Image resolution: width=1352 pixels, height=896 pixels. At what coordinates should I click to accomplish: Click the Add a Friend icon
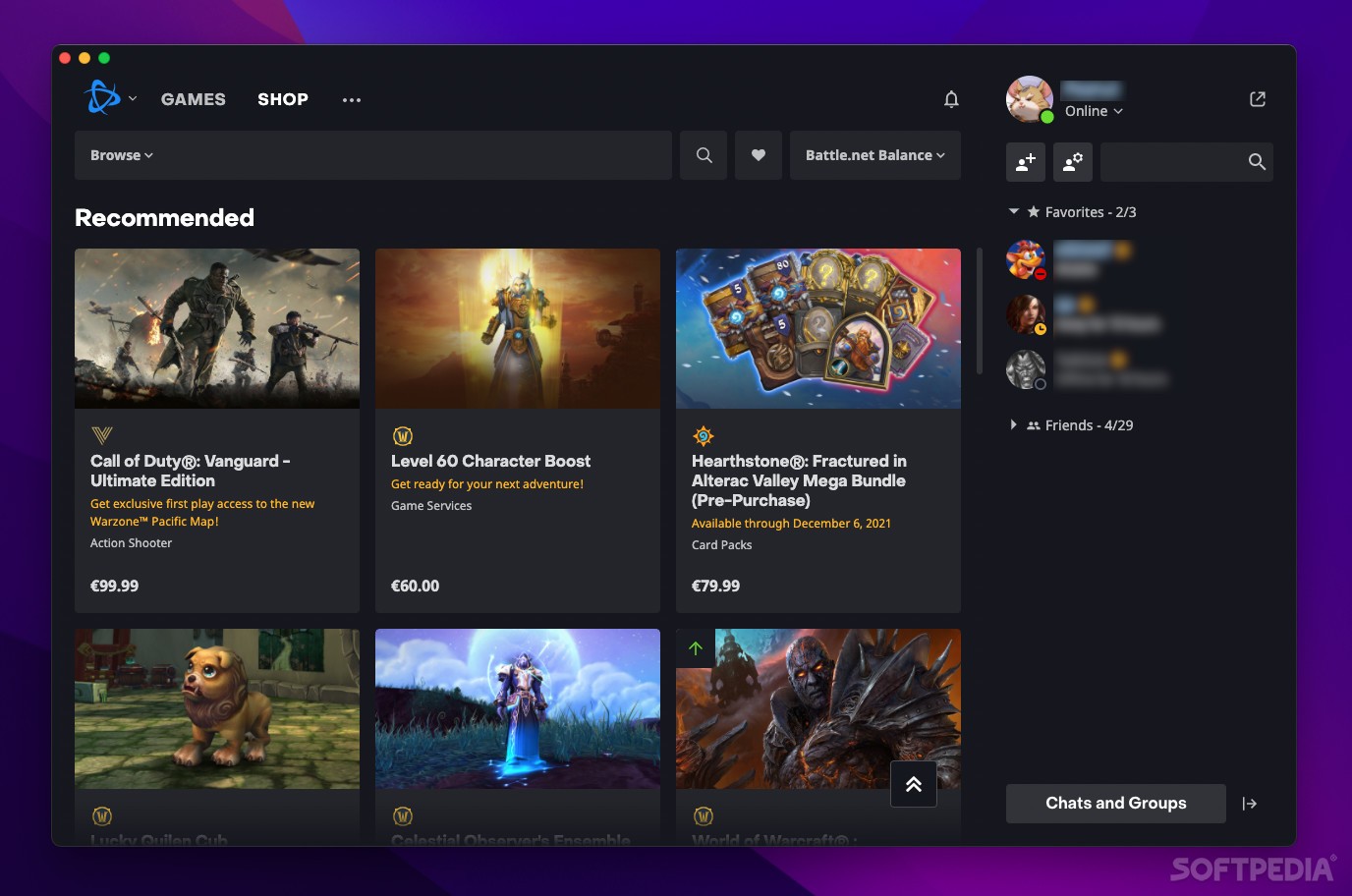tap(1025, 162)
